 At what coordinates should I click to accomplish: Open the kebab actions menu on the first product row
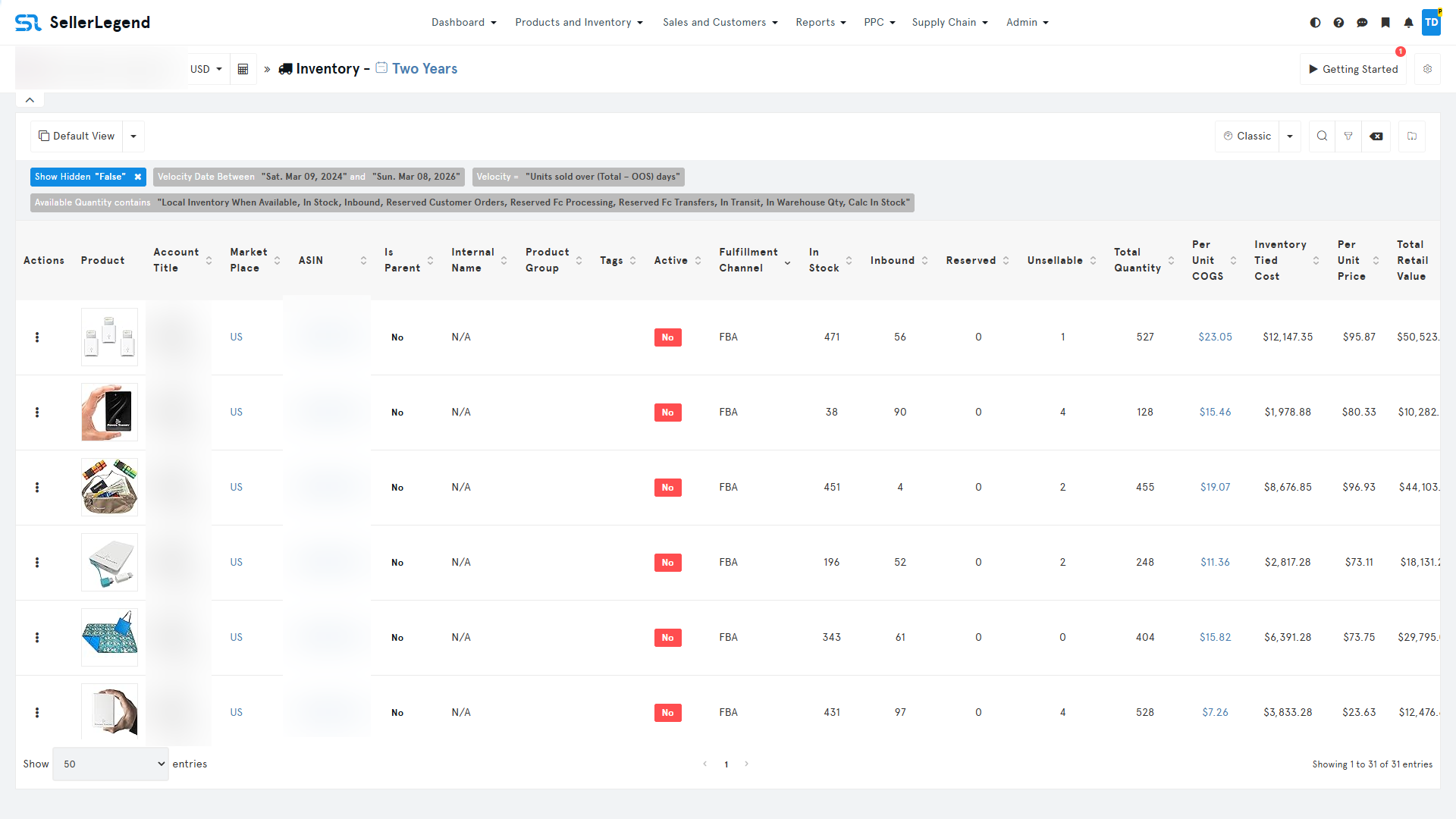[x=37, y=337]
